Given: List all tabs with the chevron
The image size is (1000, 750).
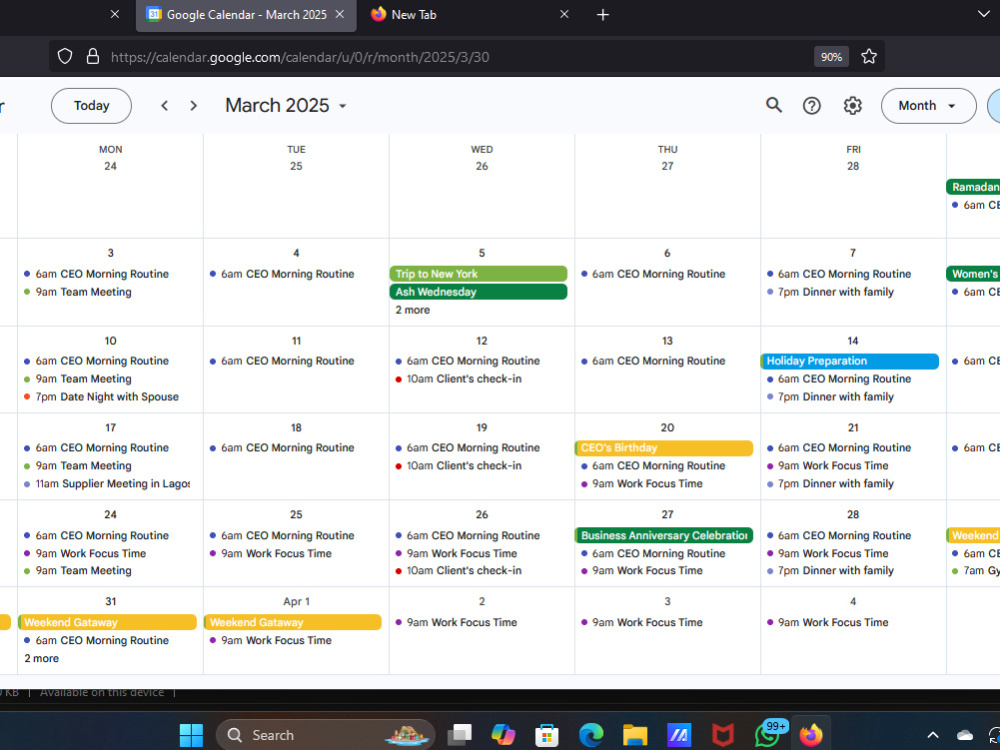Looking at the screenshot, I should (983, 14).
